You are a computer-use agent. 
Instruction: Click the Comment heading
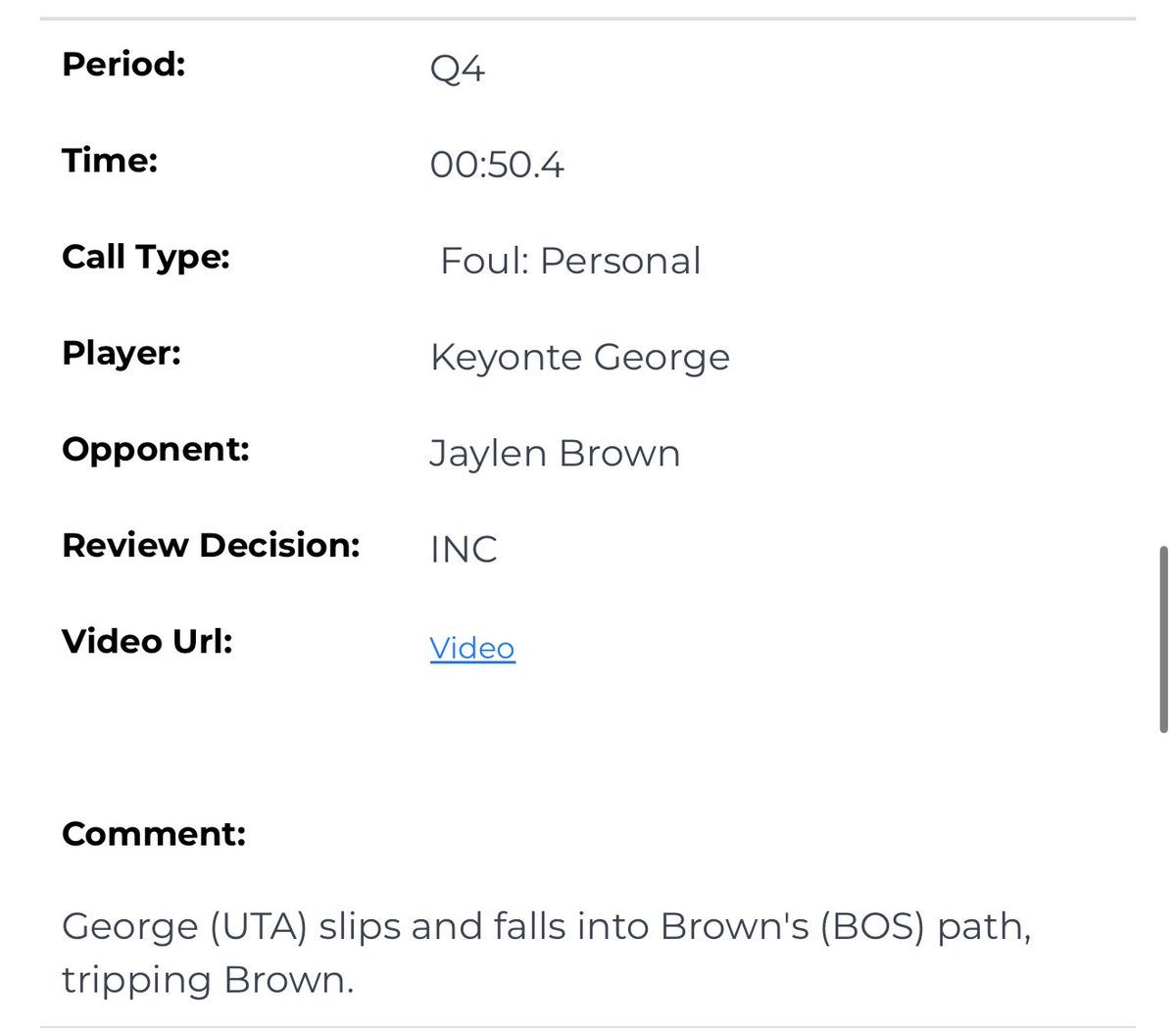click(153, 834)
